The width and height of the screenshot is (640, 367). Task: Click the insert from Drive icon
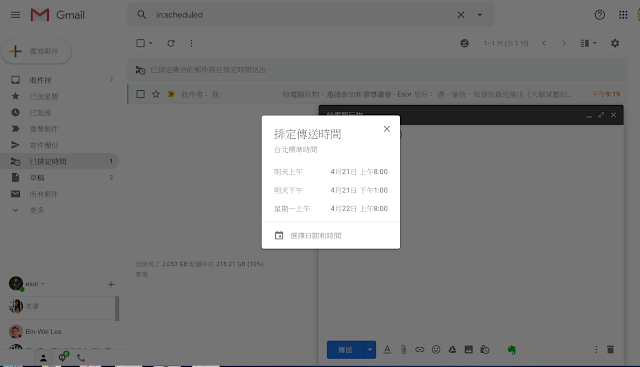452,350
